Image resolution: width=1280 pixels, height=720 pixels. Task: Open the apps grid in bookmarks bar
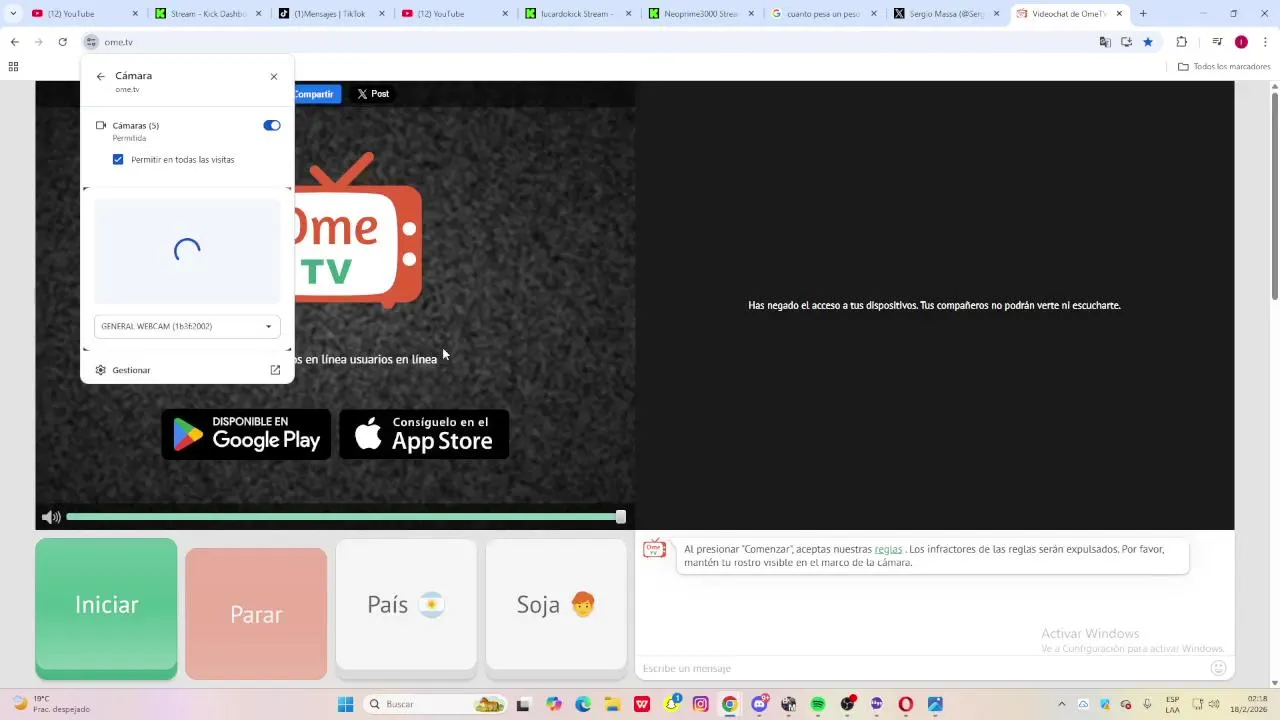[13, 67]
